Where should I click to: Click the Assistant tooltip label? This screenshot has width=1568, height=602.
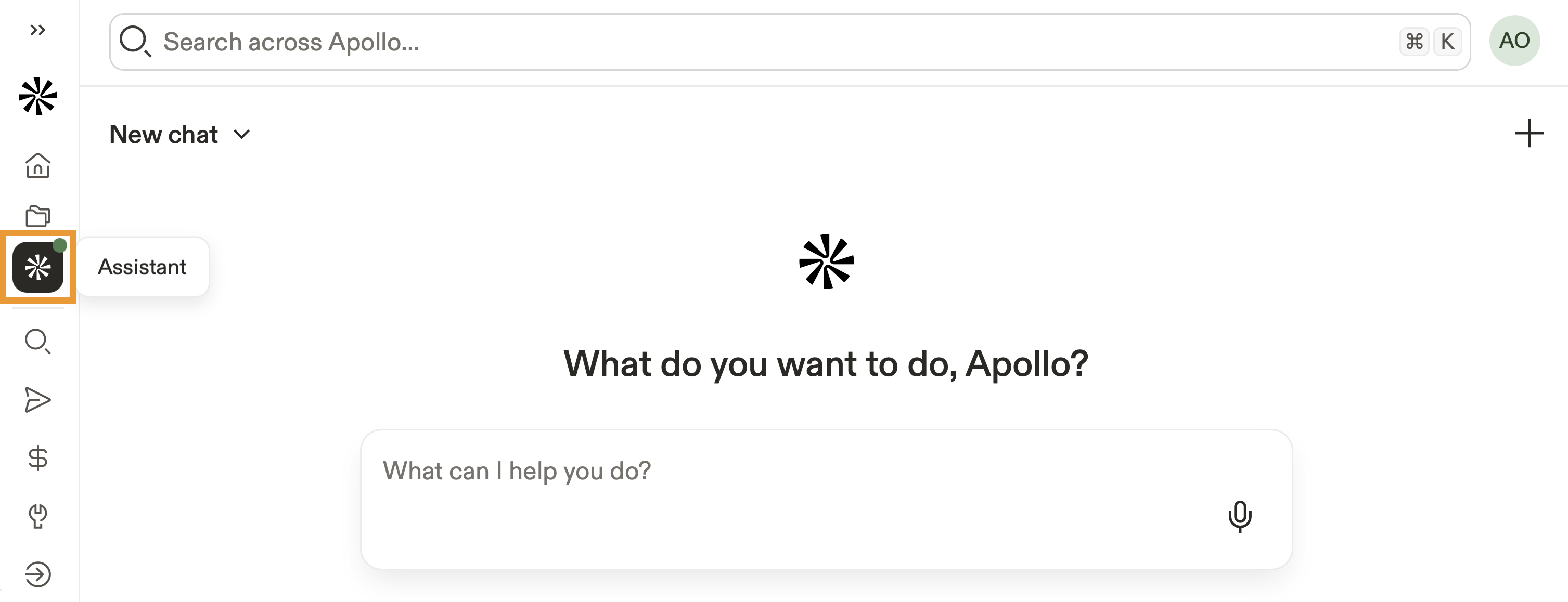point(143,267)
